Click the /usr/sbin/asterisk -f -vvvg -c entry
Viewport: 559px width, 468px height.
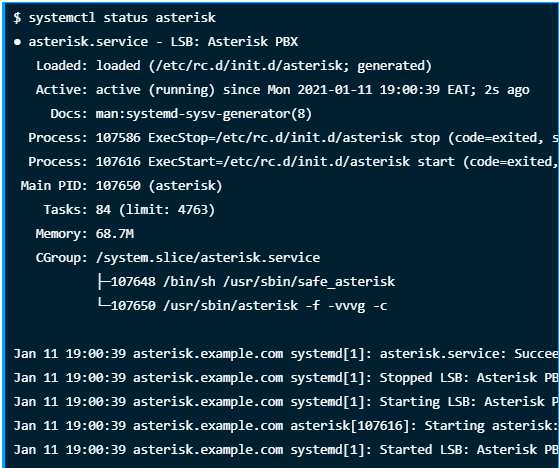click(275, 306)
